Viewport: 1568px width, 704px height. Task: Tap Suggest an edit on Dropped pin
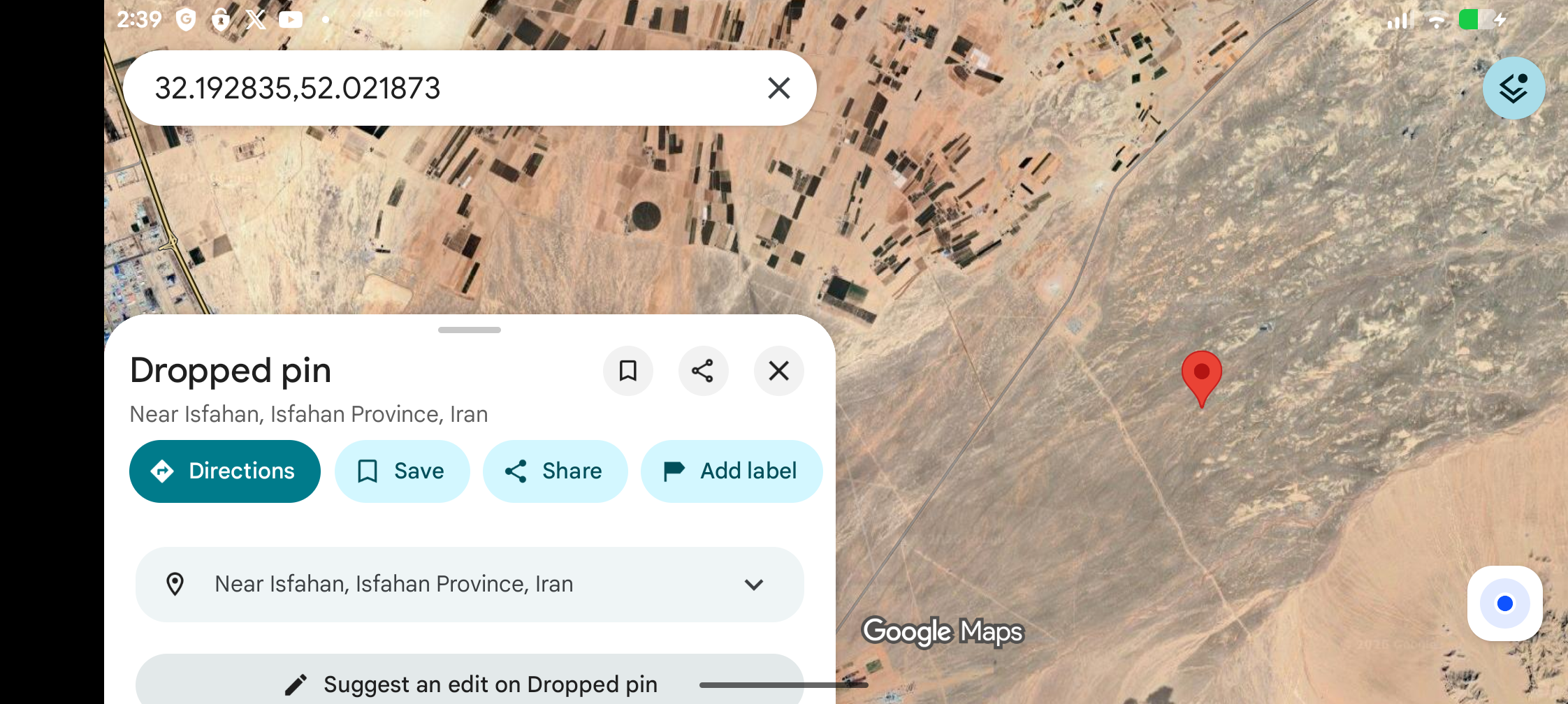[470, 684]
